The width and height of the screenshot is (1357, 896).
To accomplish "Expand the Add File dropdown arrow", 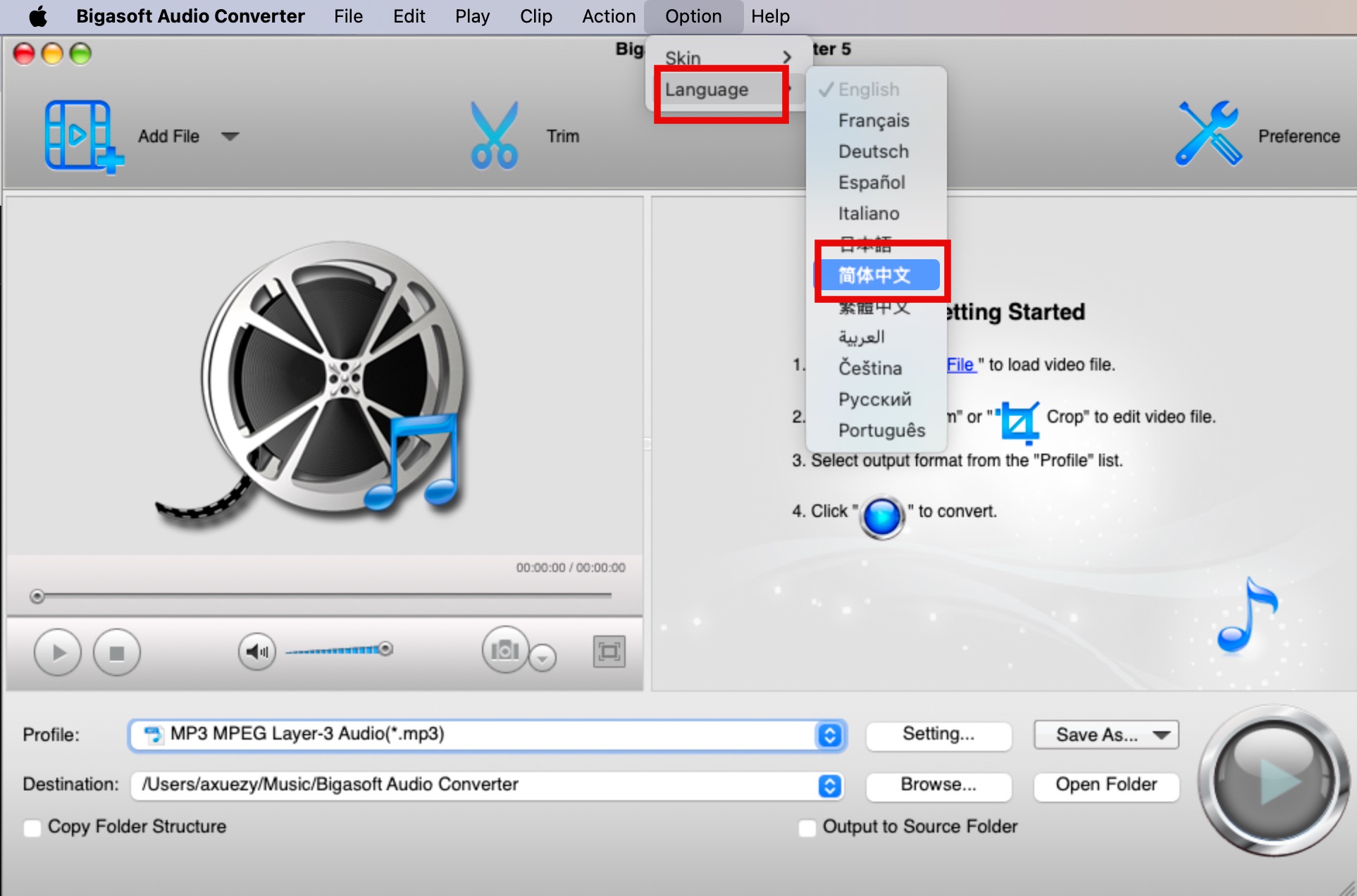I will (x=230, y=136).
